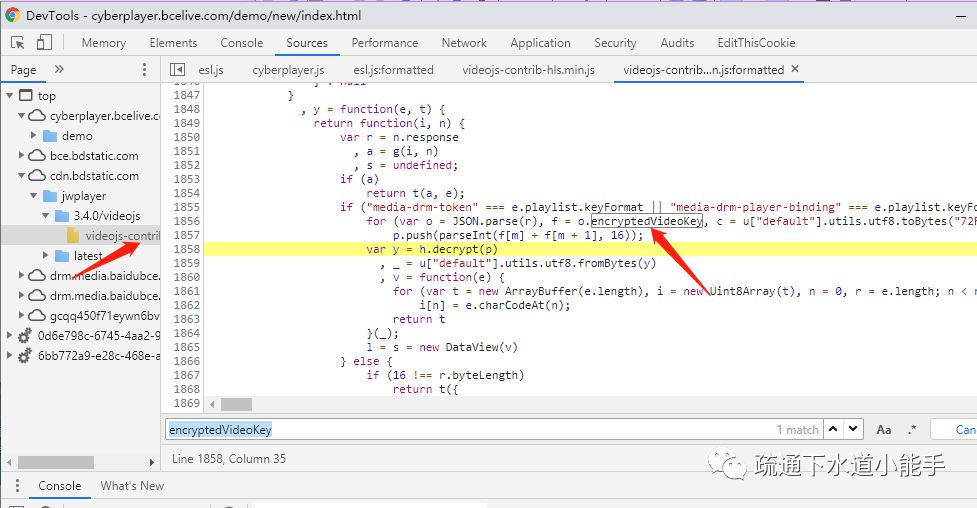Image resolution: width=977 pixels, height=508 pixels.
Task: Expand the bce.bdstatic.com domain node
Action: 21,155
